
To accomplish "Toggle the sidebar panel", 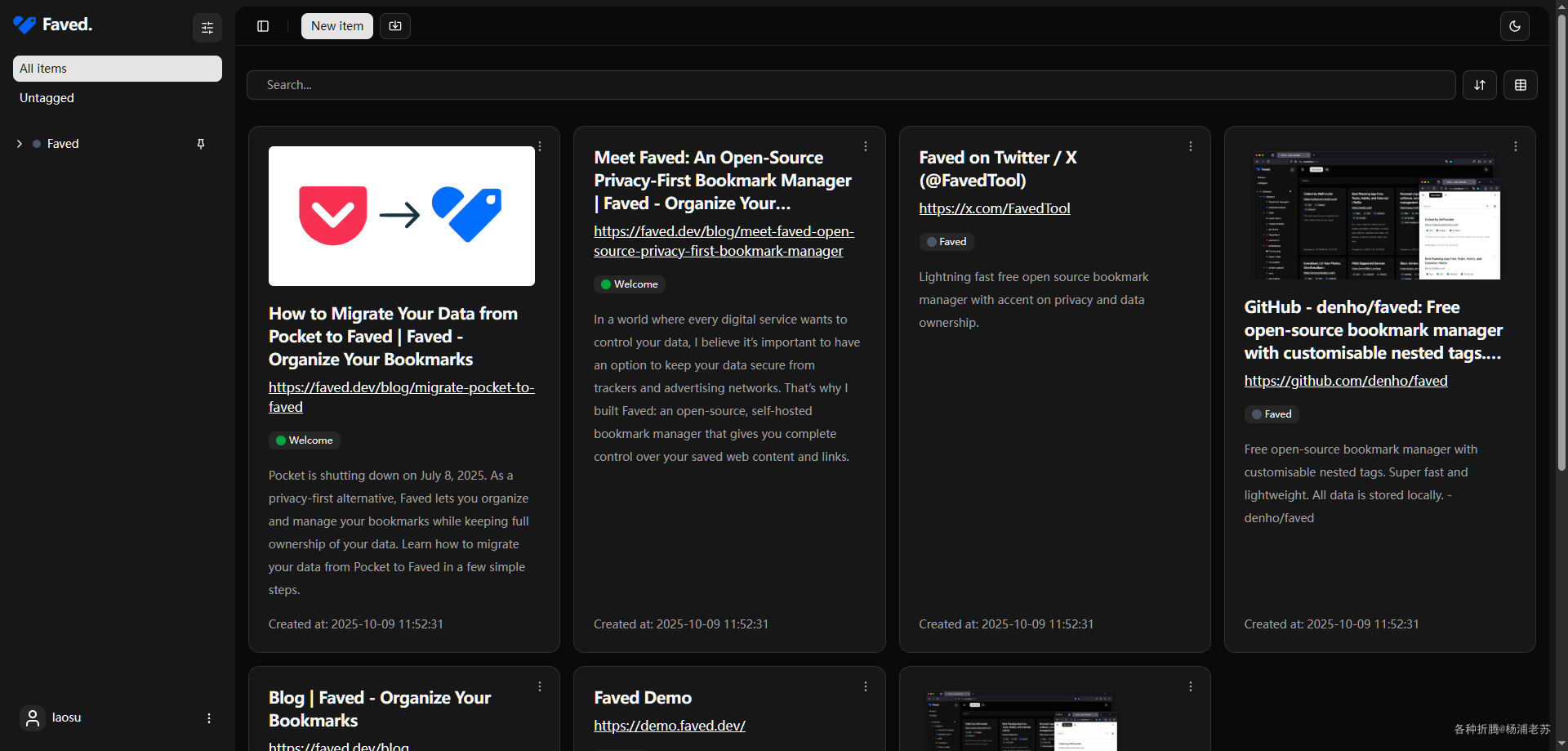I will click(x=263, y=26).
